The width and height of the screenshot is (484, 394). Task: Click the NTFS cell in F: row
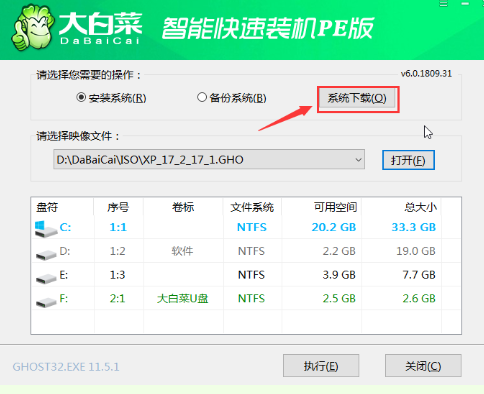pos(251,298)
